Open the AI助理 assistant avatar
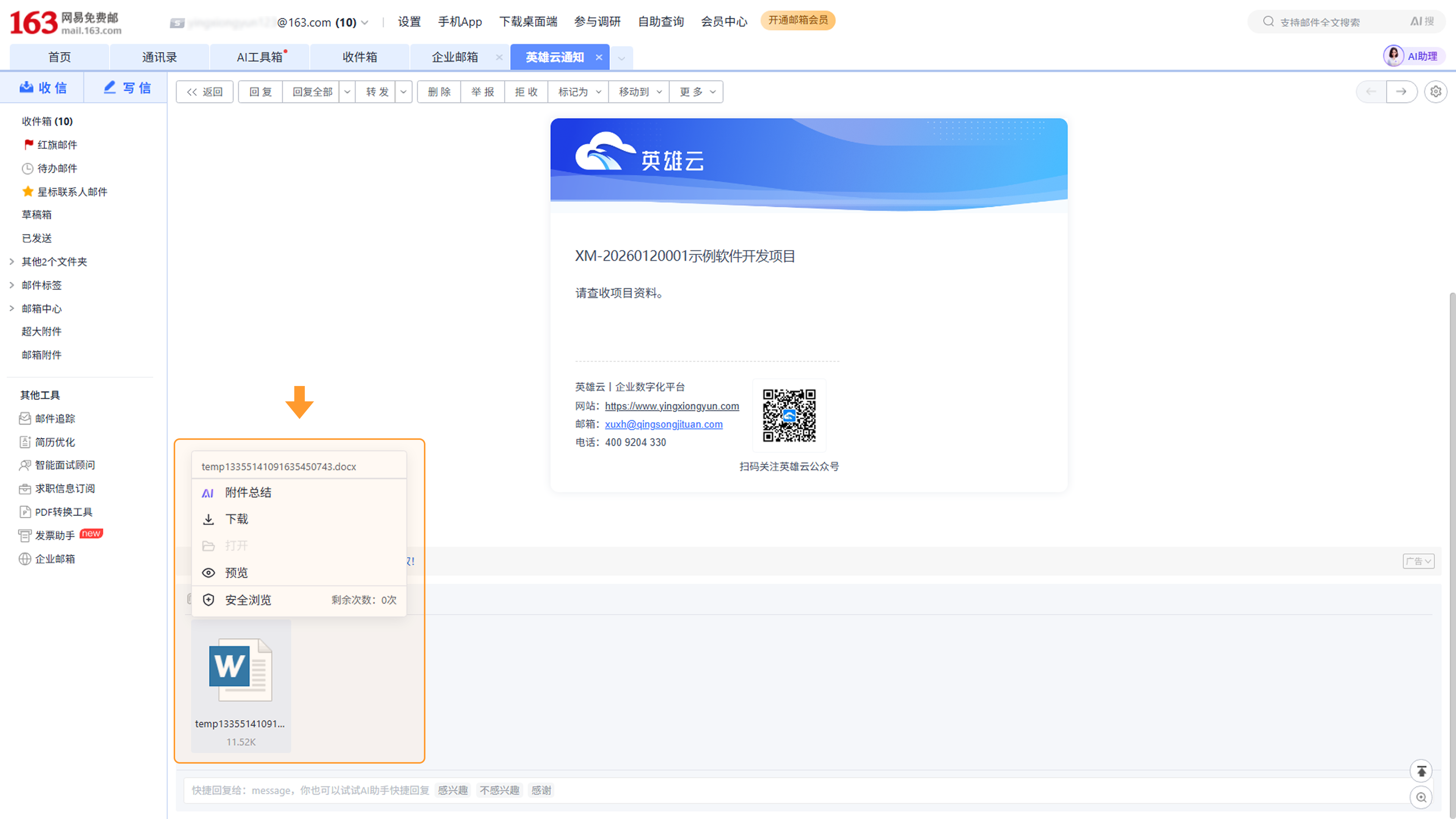This screenshot has width=1456, height=819. pyautogui.click(x=1393, y=56)
